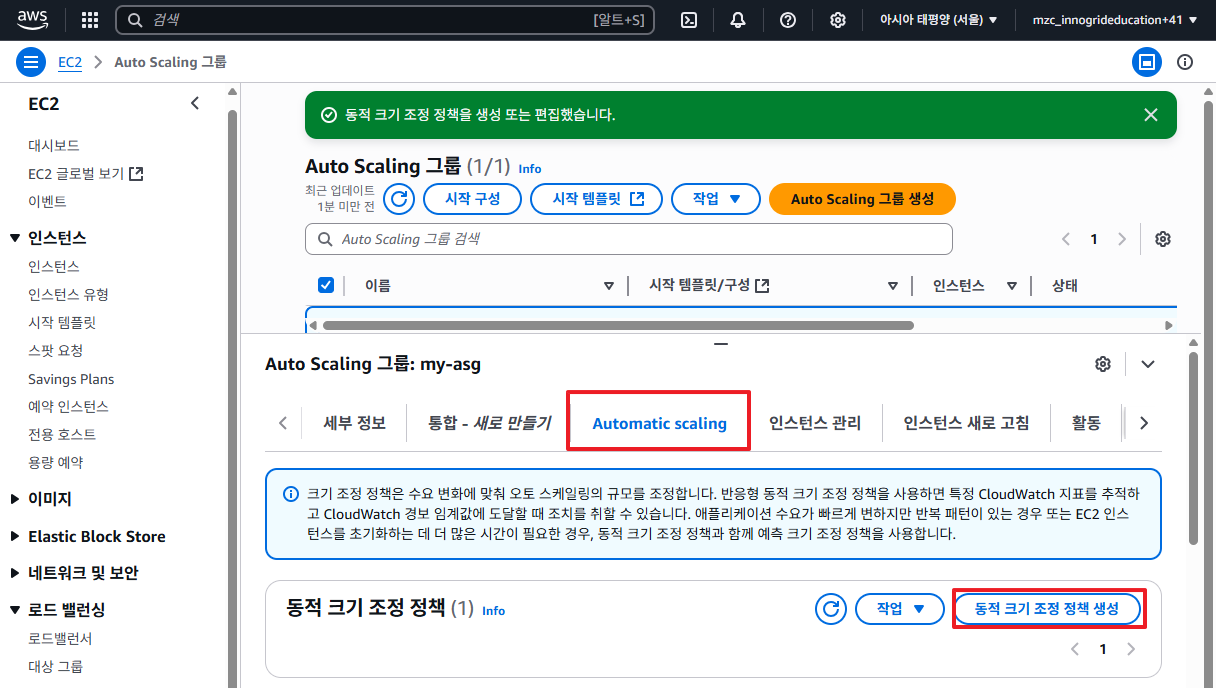Expand the 네트워크 및 보안 section
1216x688 pixels.
click(15, 573)
